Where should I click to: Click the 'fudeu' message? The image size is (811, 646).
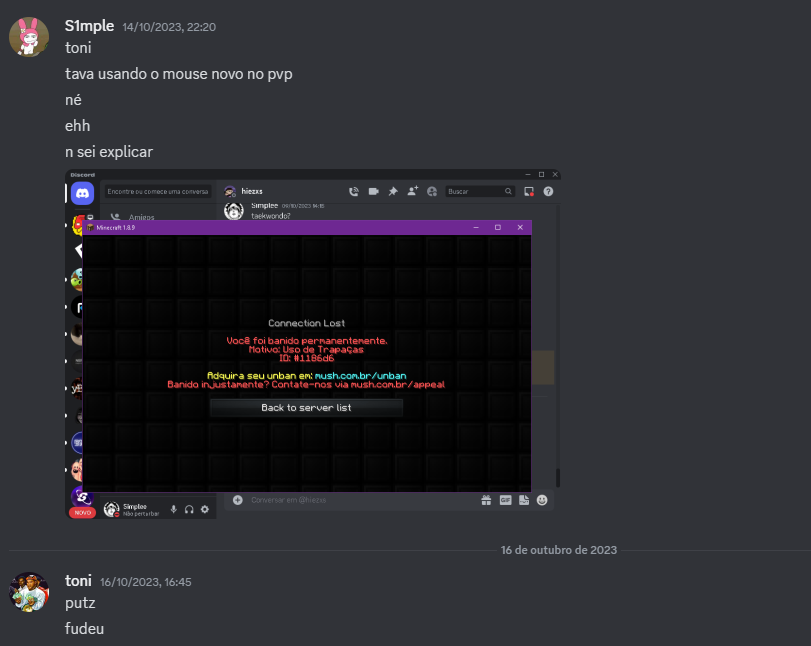coord(84,628)
